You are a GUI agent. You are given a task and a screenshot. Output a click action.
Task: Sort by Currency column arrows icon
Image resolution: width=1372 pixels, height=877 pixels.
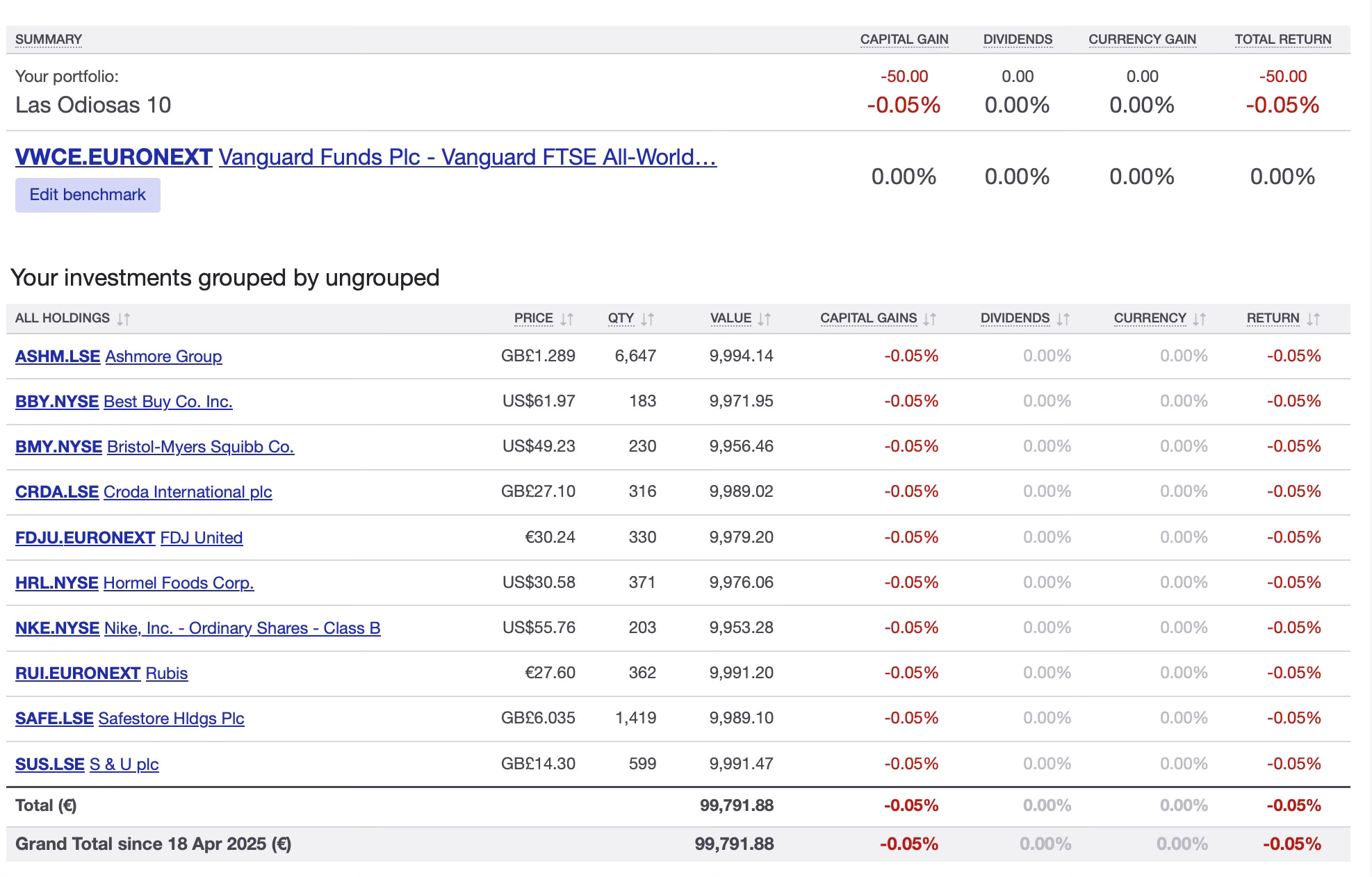[1199, 319]
